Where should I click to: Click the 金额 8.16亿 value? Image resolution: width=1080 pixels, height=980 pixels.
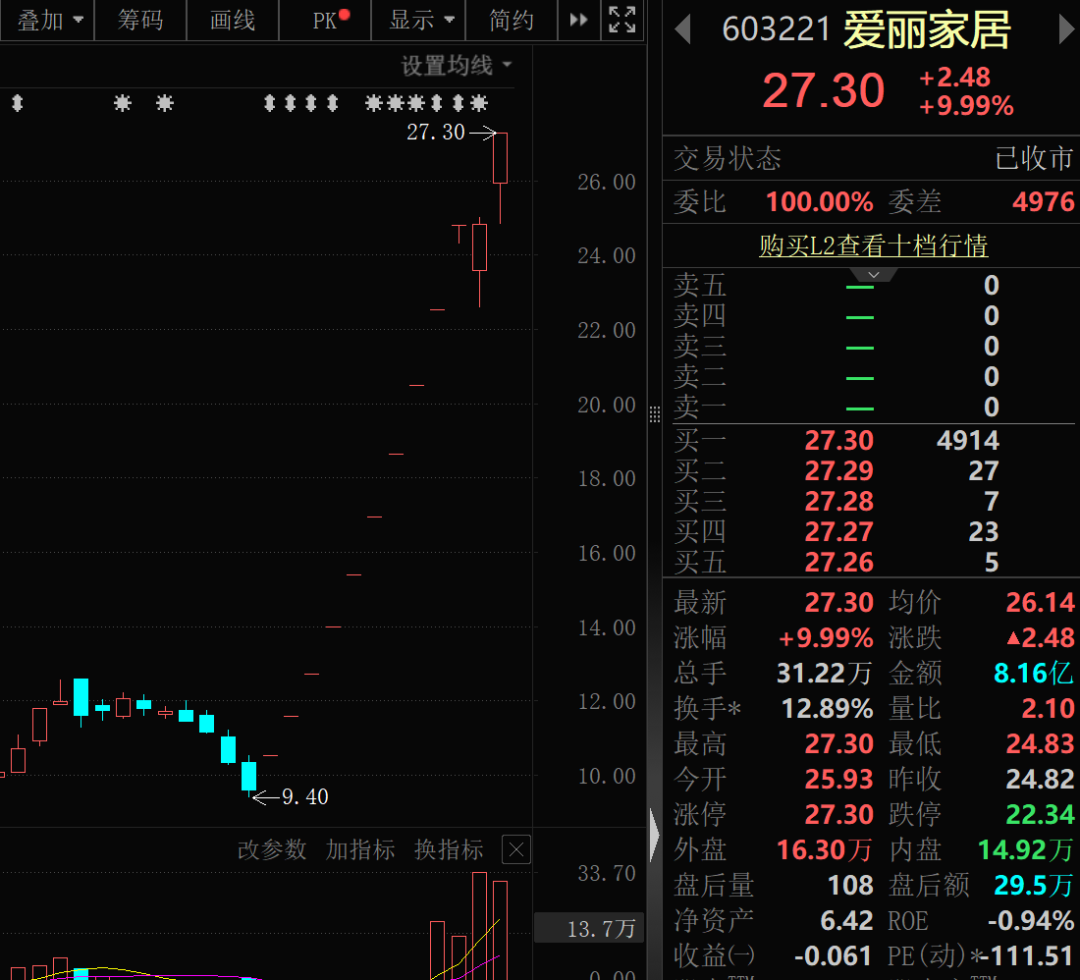point(1034,673)
